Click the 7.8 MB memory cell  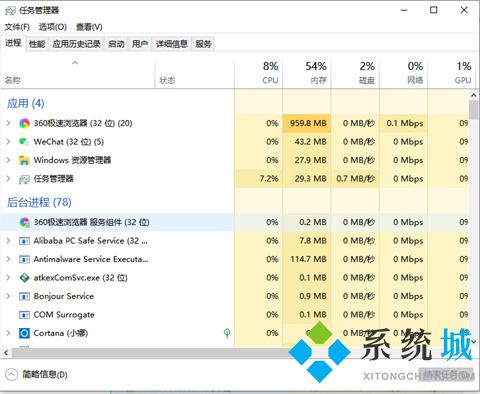click(x=307, y=241)
